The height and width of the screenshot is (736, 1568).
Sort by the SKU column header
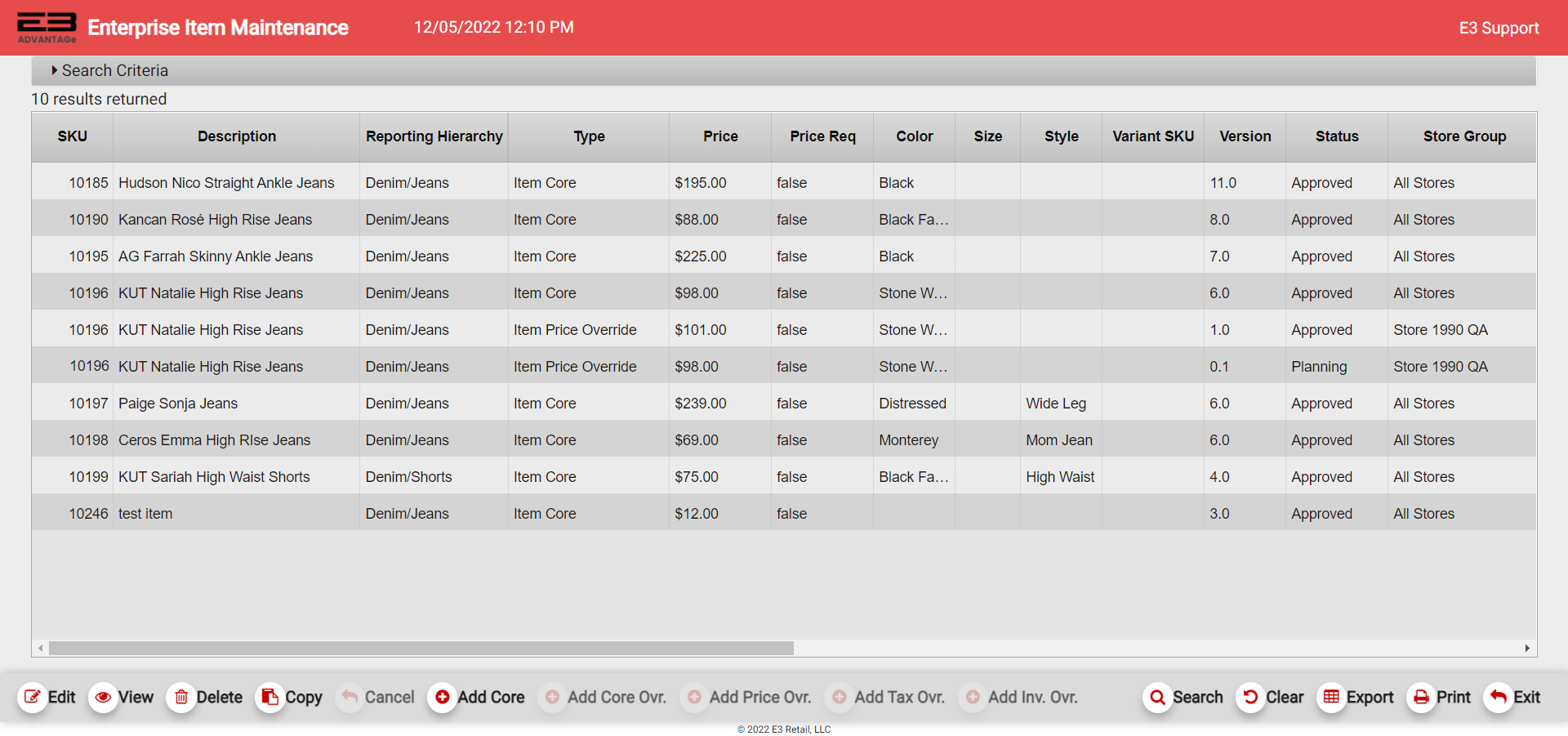[x=72, y=136]
